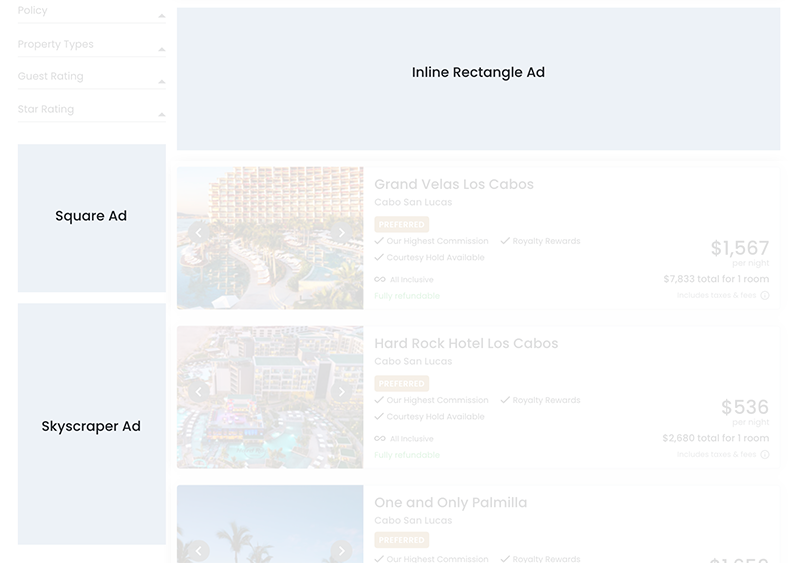The image size is (800, 563).
Task: View next One and Only Palmilla photo
Action: 341,551
